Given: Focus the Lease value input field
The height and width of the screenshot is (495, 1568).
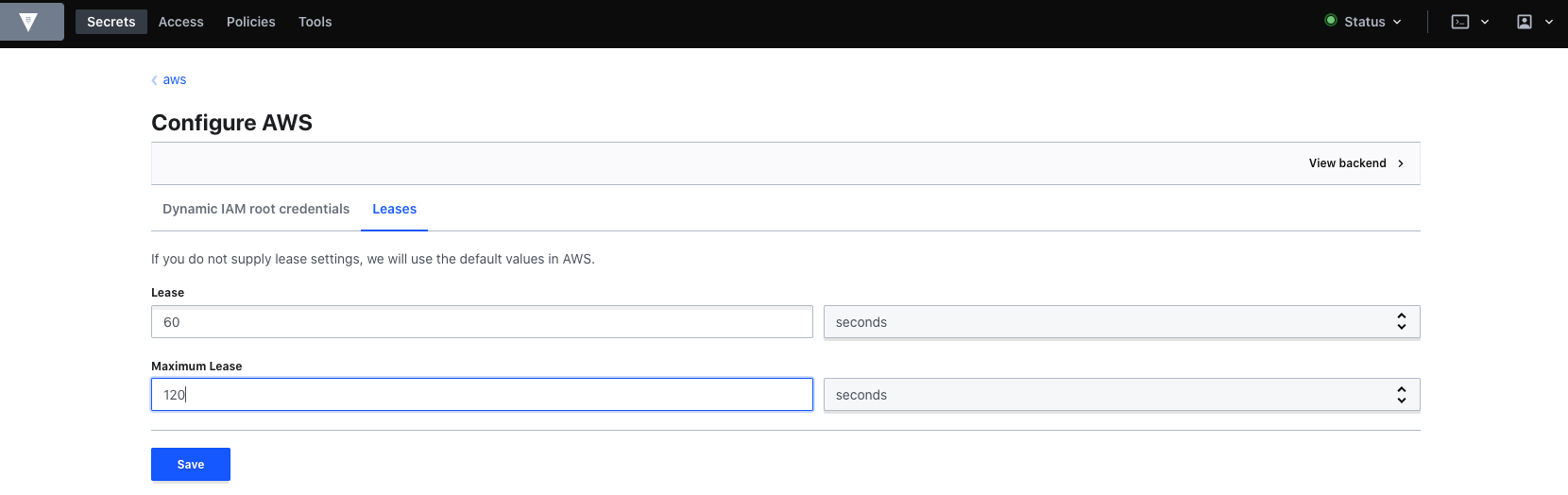Looking at the screenshot, I should coord(482,322).
